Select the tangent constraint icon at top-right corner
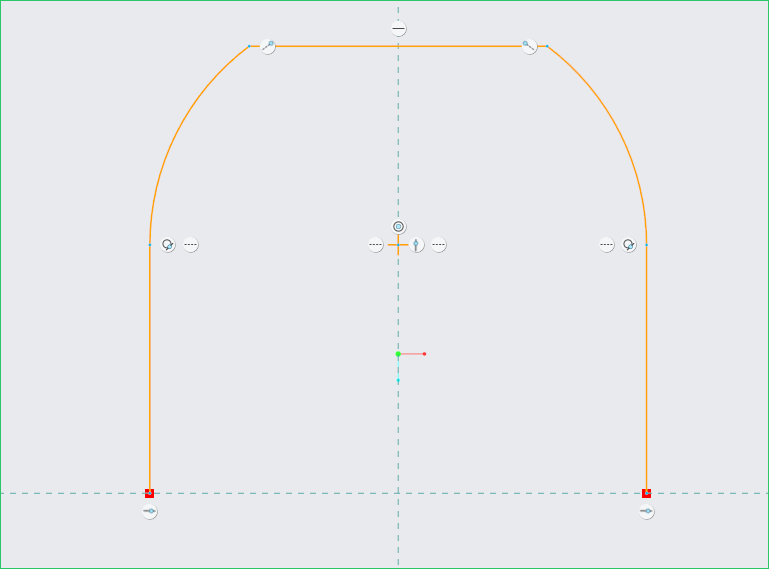Image resolution: width=769 pixels, height=569 pixels. click(529, 46)
